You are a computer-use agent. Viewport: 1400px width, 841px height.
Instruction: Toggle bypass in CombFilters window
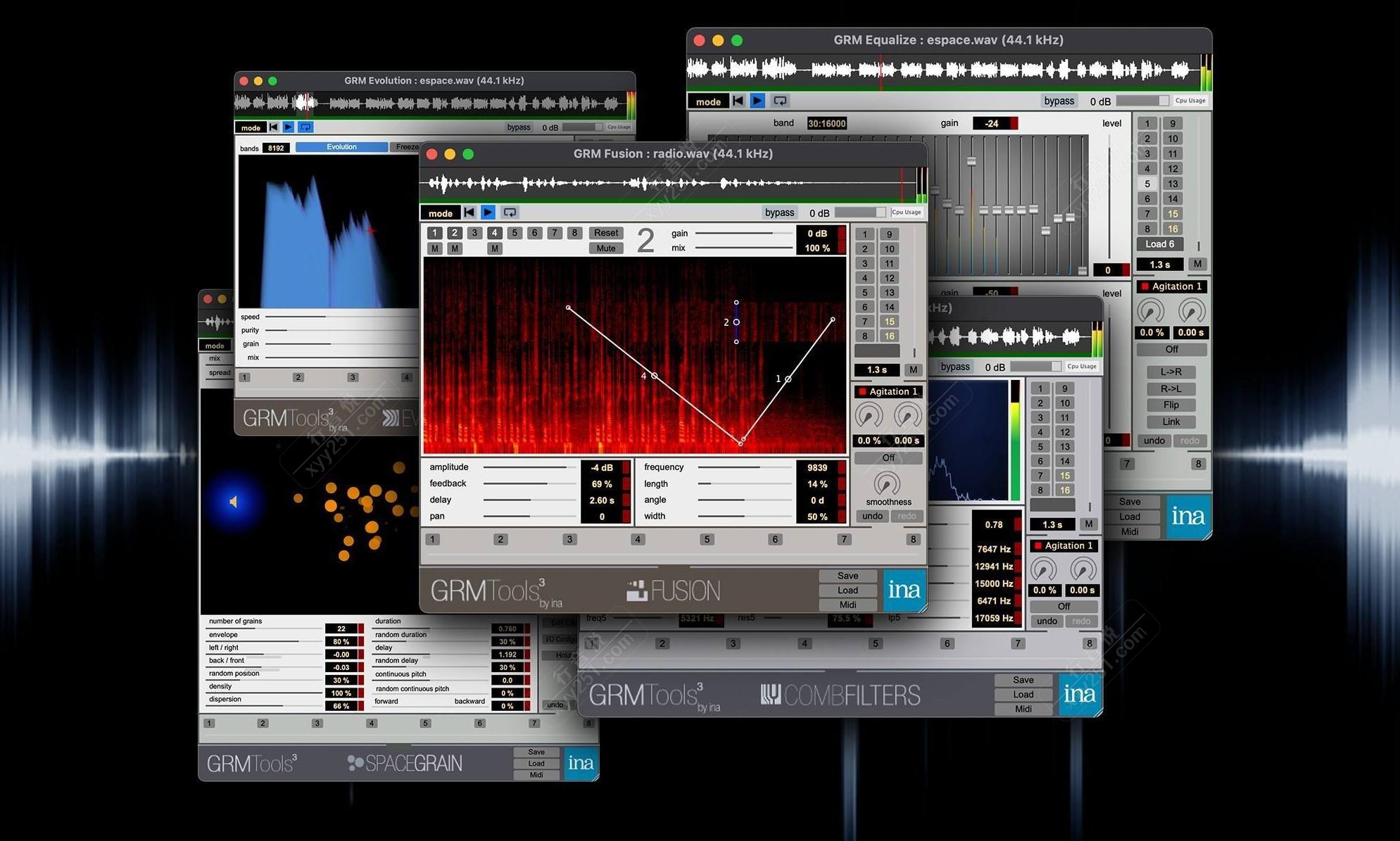pyautogui.click(x=955, y=367)
